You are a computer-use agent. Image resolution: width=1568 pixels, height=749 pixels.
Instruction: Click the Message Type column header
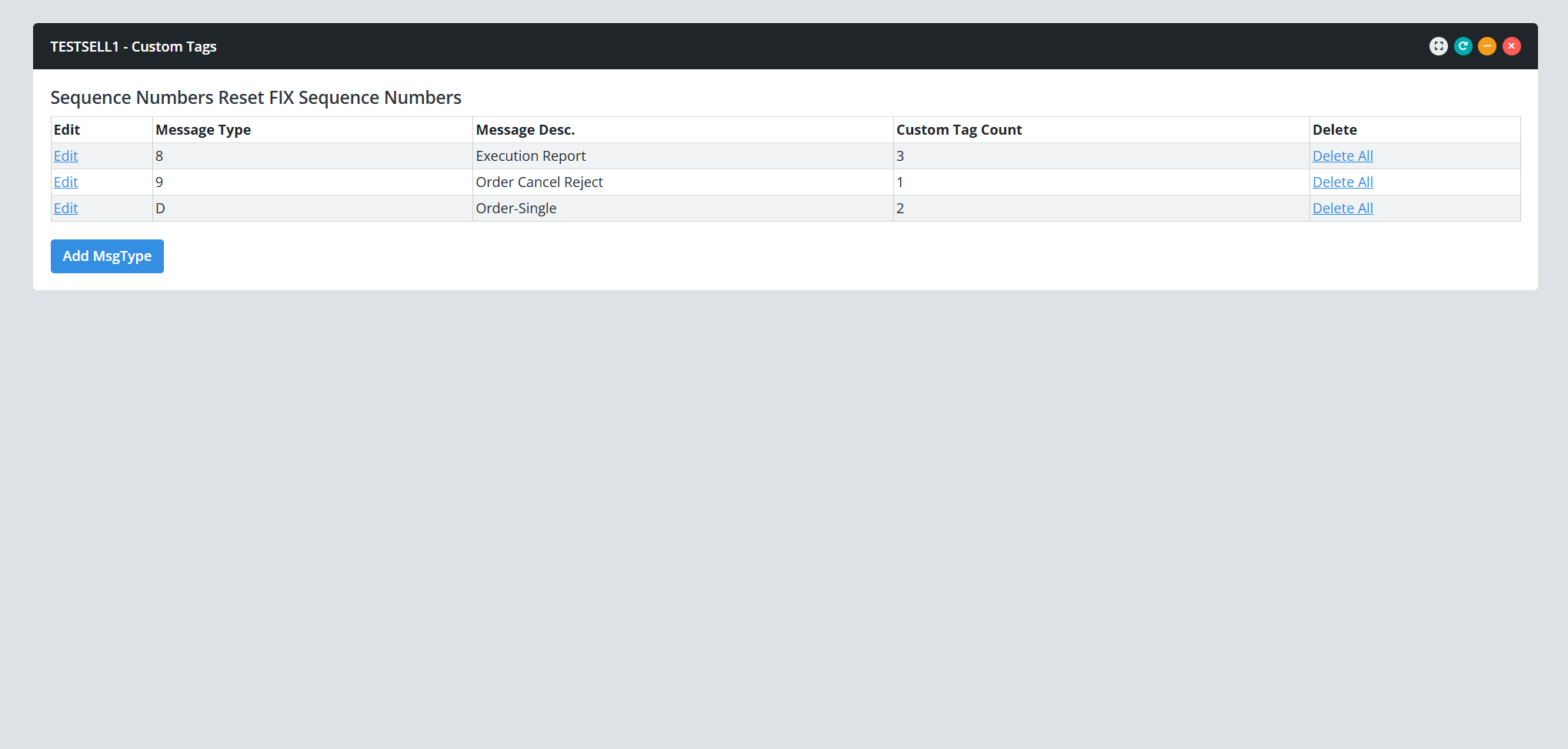click(x=203, y=129)
